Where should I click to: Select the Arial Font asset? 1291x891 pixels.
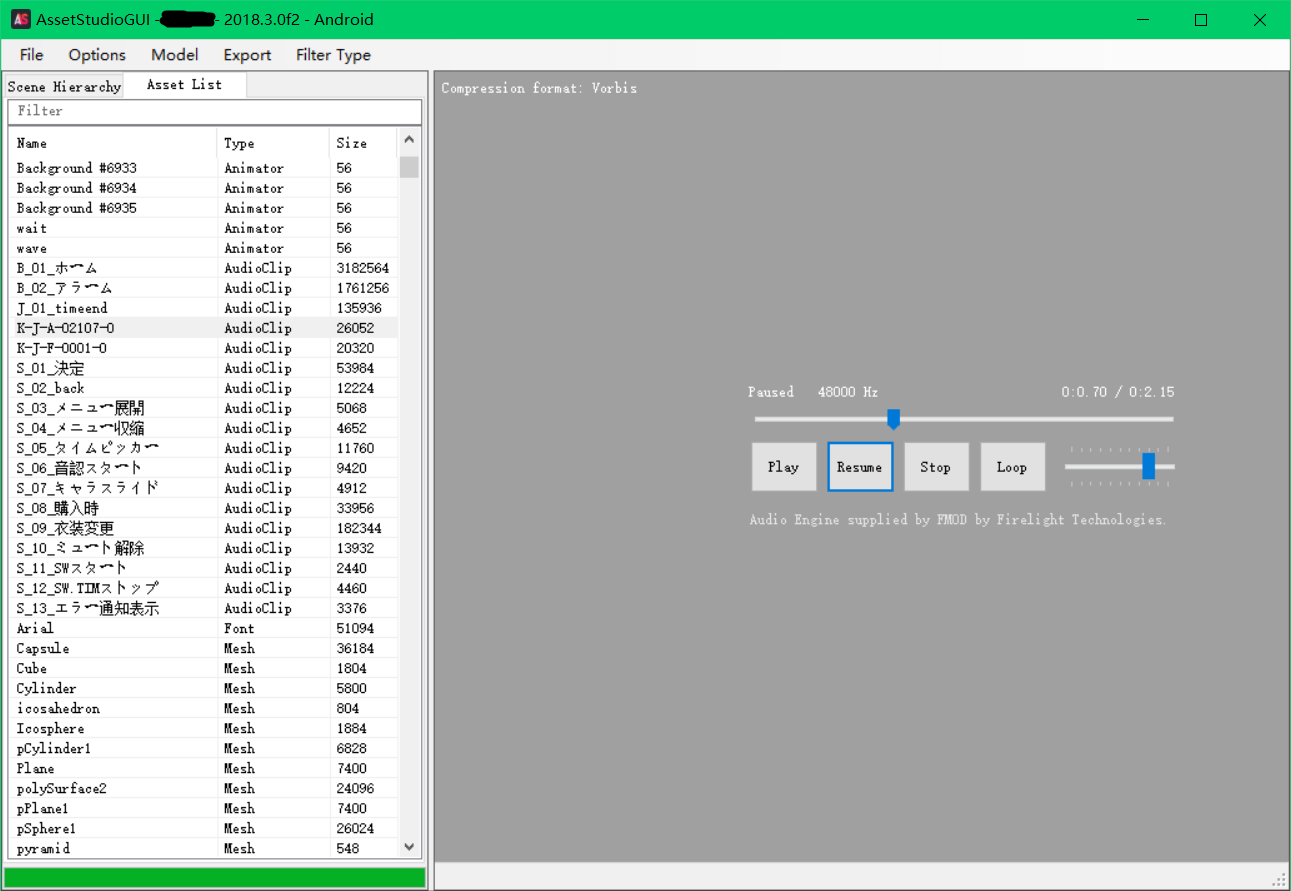(203, 628)
